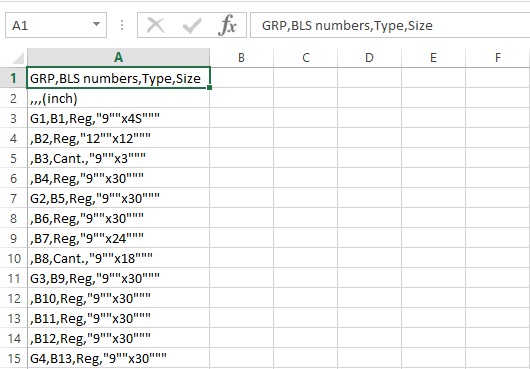Select row 9 header
The height and width of the screenshot is (369, 530).
[x=14, y=238]
